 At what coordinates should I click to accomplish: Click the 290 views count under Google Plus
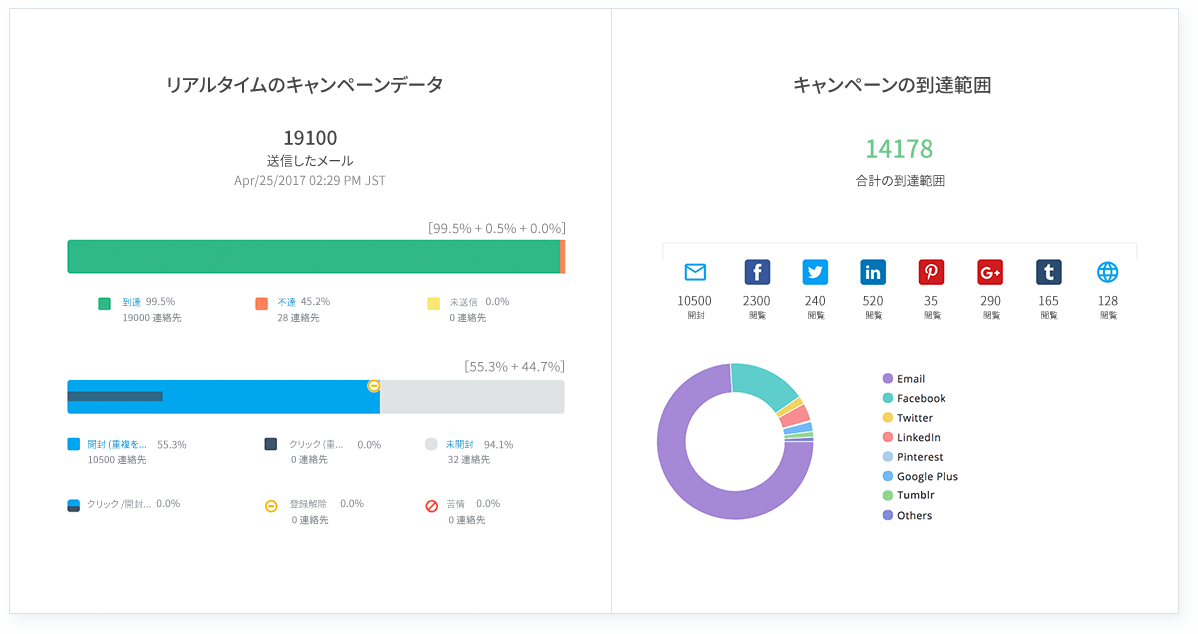click(x=991, y=301)
